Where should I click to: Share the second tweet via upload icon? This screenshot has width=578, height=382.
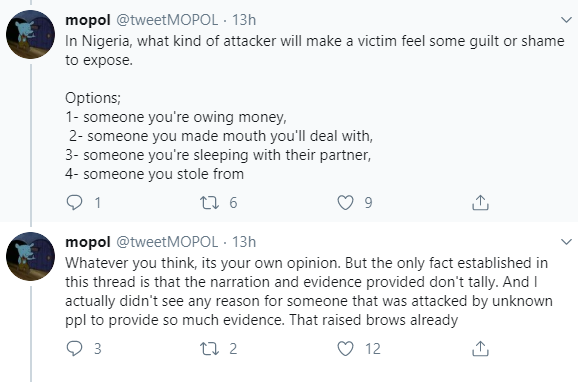480,348
